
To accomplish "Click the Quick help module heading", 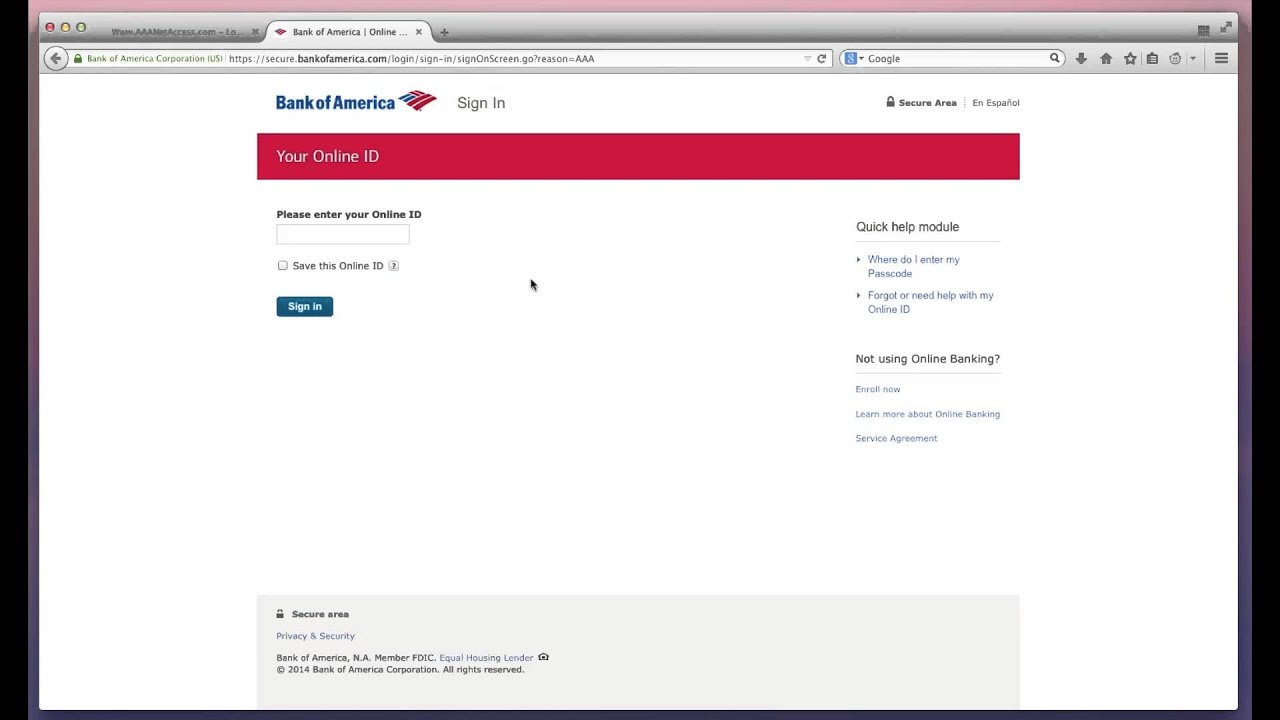I will [908, 227].
